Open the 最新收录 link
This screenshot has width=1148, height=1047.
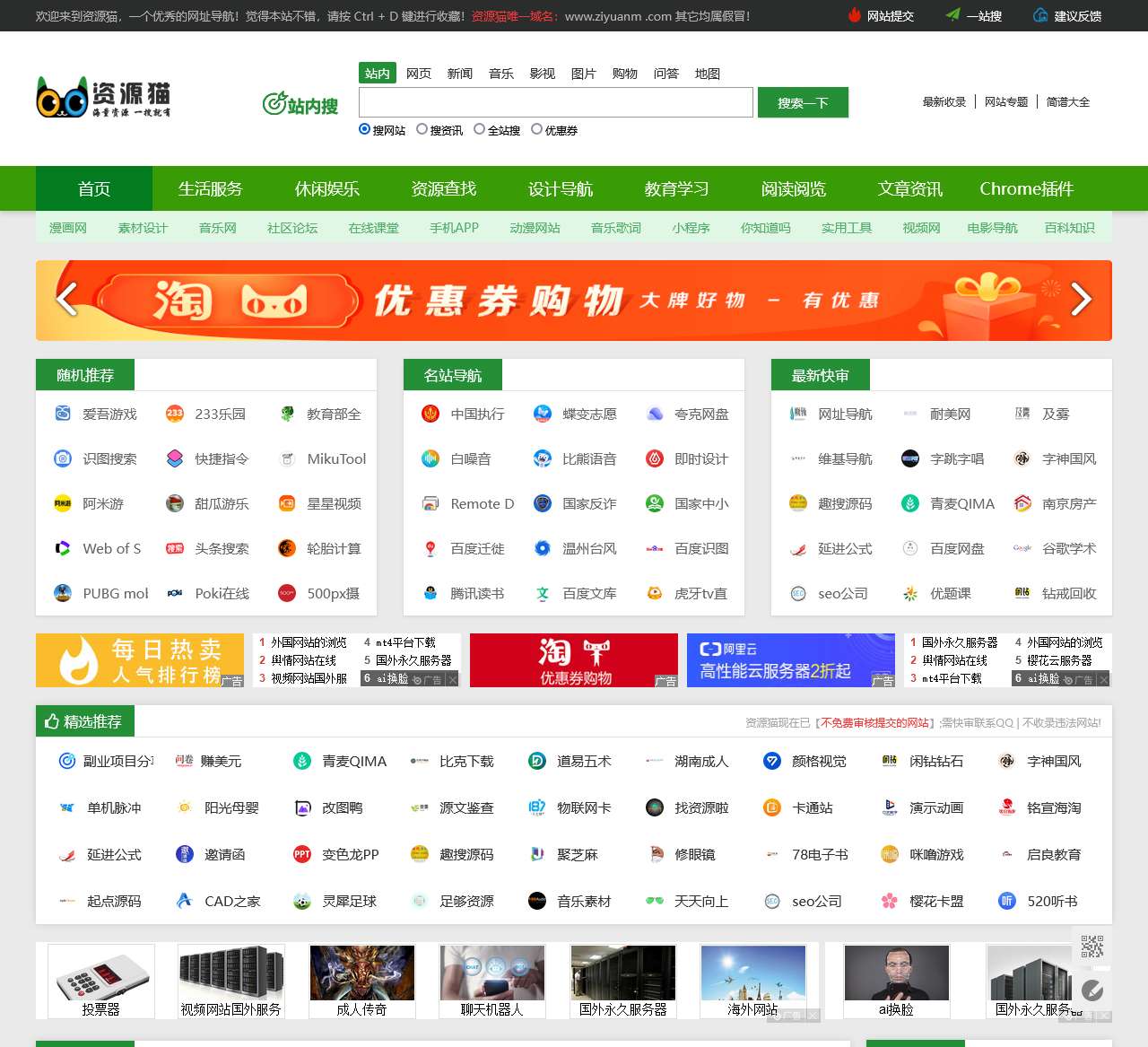tap(944, 101)
